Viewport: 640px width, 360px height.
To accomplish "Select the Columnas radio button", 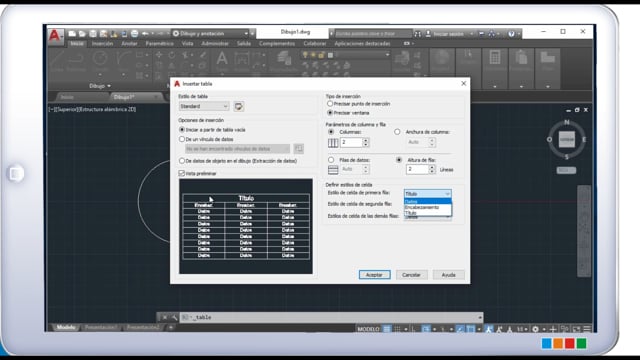I will coord(331,132).
